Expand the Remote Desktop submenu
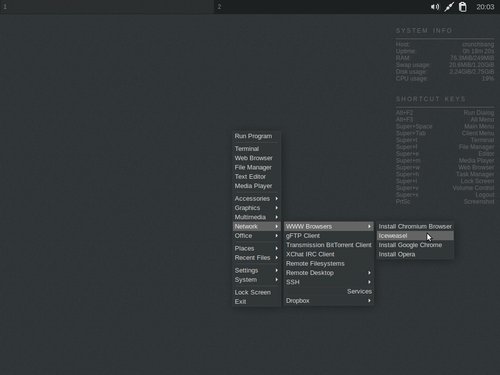 329,273
